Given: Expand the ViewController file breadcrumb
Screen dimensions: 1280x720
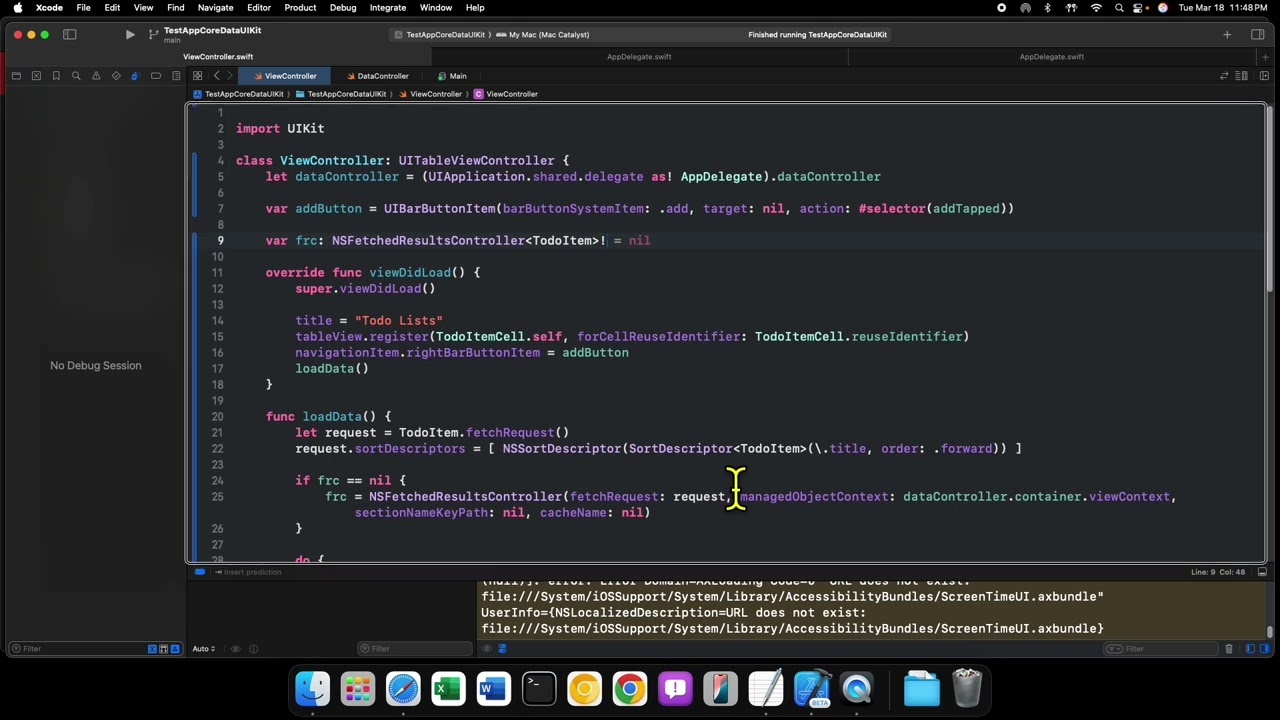Looking at the screenshot, I should coord(430,94).
